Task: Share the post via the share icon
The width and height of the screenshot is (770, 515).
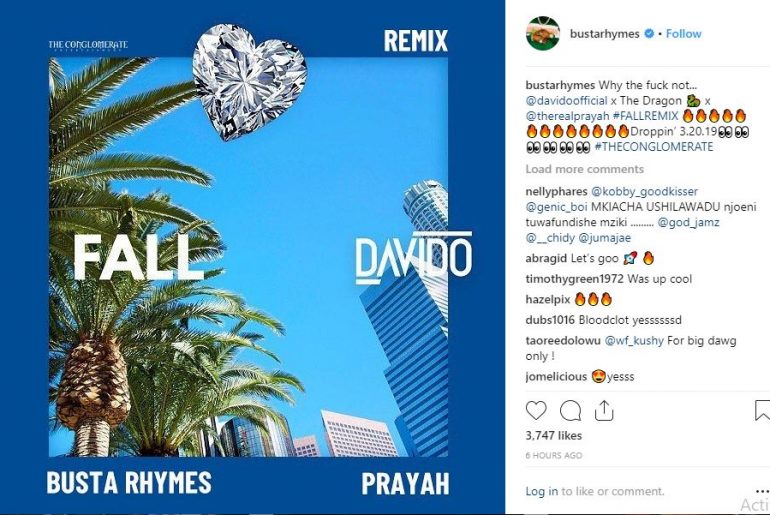Action: (604, 410)
